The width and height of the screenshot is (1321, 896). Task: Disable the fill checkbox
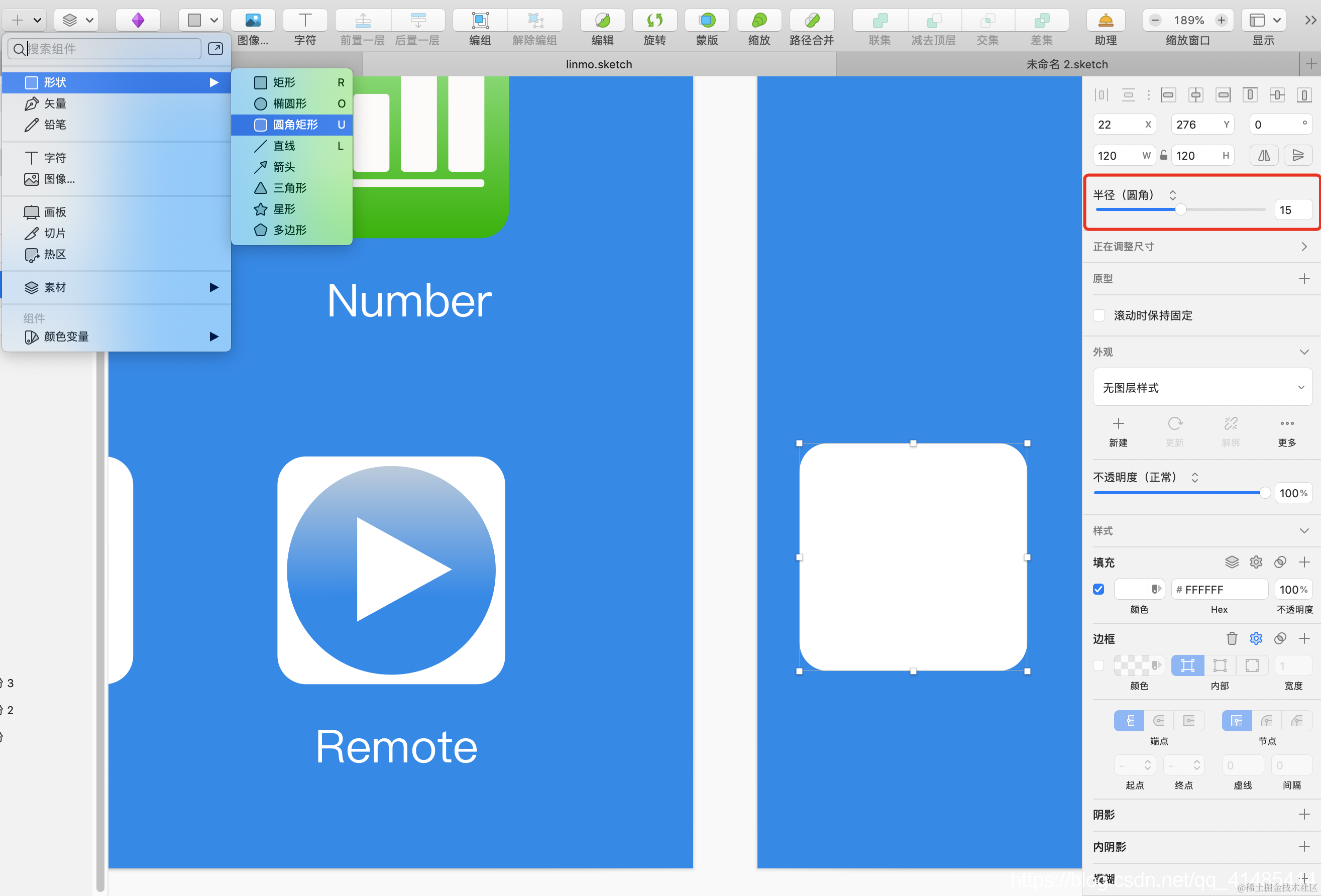click(x=1098, y=590)
